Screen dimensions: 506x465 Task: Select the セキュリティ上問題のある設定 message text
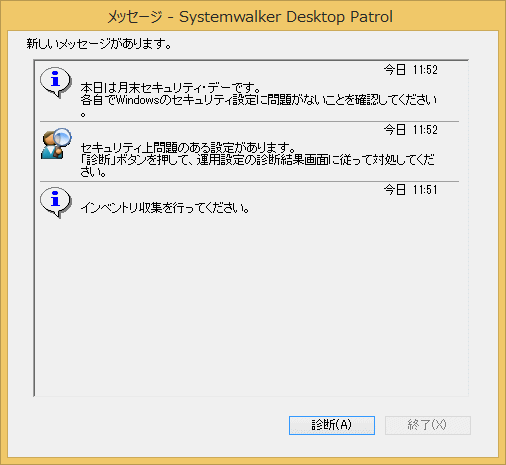coord(188,147)
